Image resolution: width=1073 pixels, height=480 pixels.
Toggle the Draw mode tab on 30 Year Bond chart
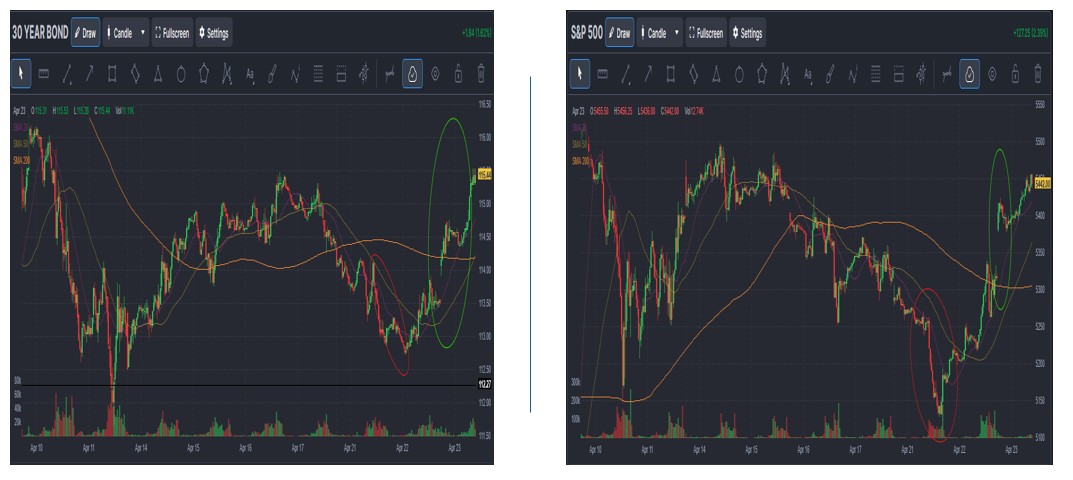pyautogui.click(x=86, y=33)
